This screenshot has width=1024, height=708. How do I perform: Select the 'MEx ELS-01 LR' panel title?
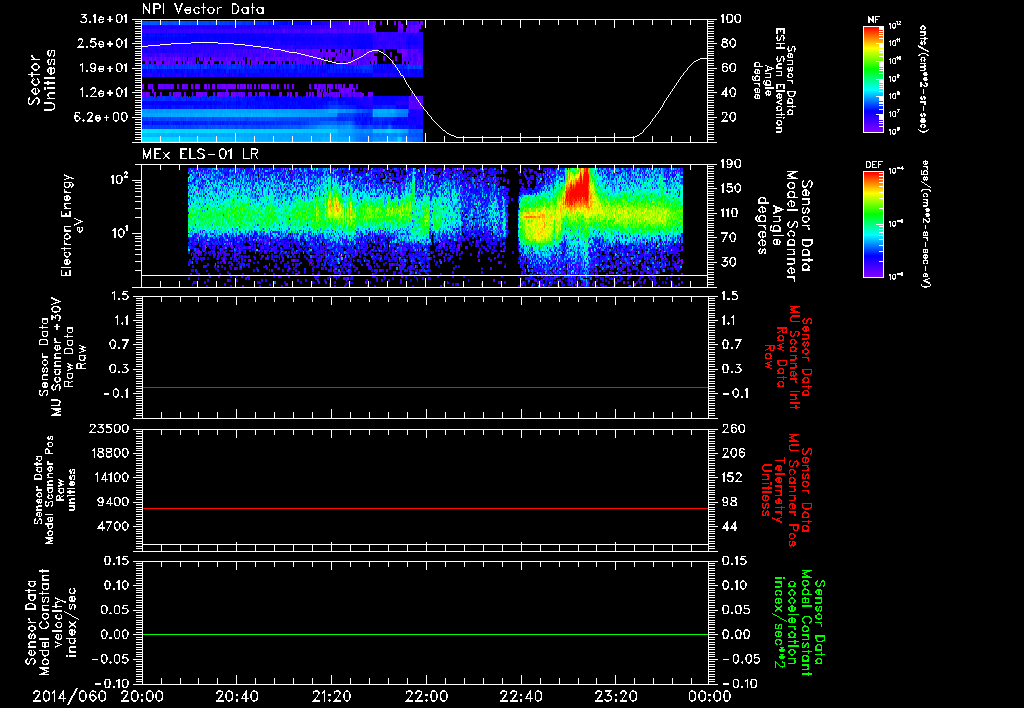pos(200,155)
